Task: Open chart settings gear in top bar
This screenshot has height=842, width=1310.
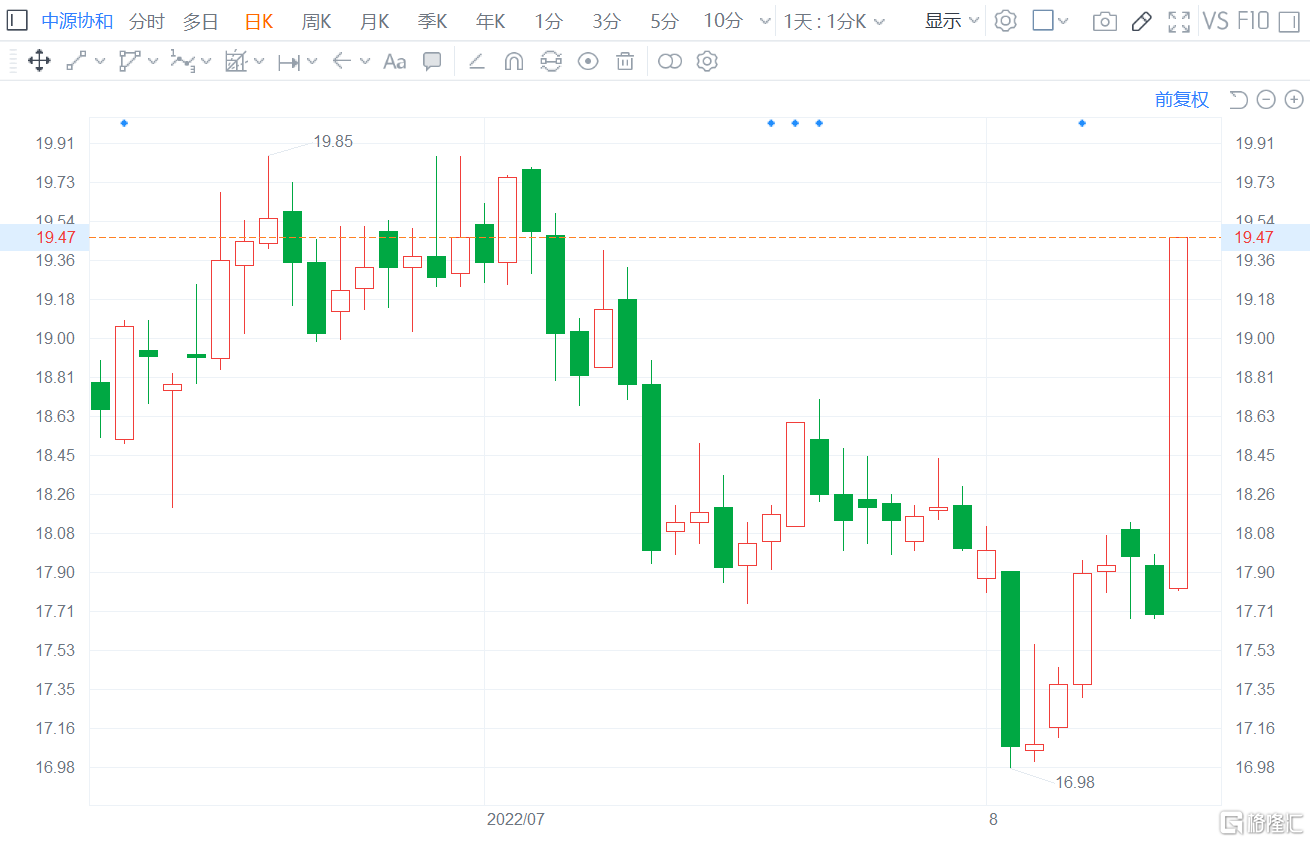Action: pos(1006,21)
